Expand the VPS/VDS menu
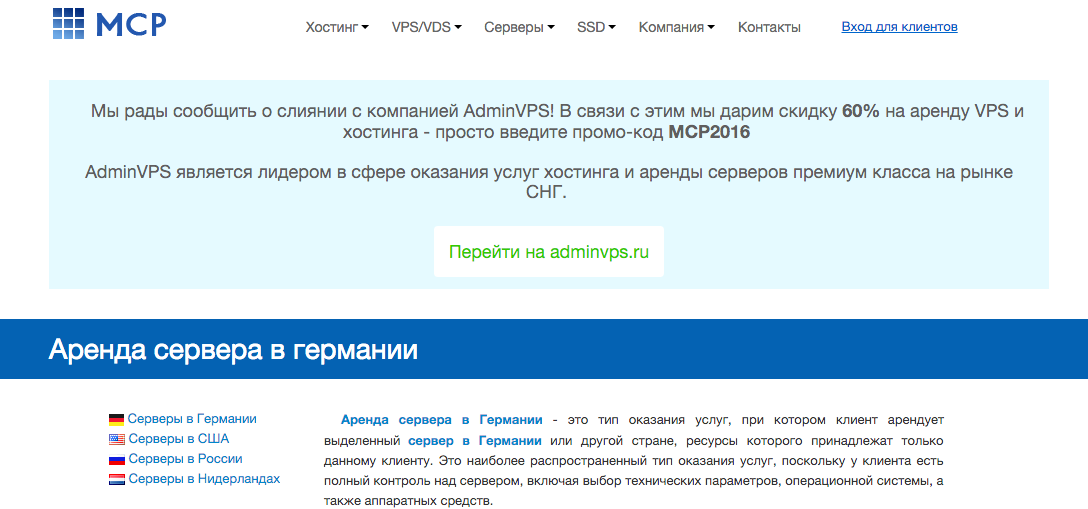The height and width of the screenshot is (509, 1088). pos(427,28)
